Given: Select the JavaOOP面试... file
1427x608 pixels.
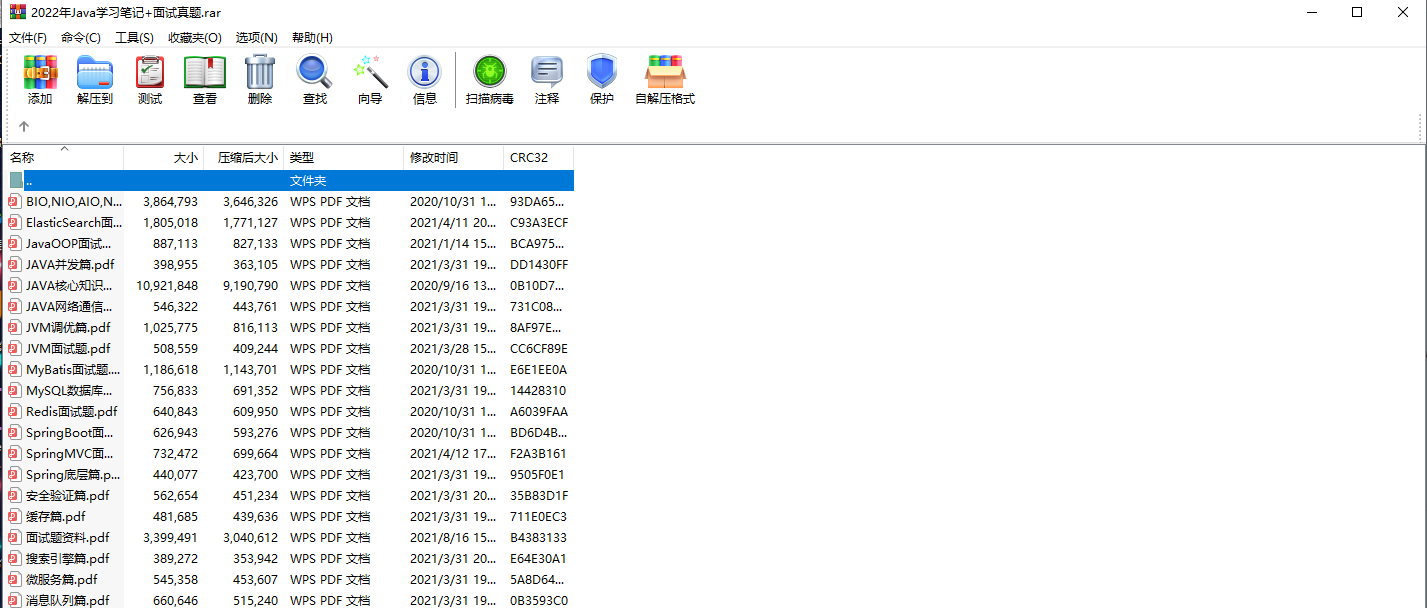Looking at the screenshot, I should pyautogui.click(x=69, y=243).
